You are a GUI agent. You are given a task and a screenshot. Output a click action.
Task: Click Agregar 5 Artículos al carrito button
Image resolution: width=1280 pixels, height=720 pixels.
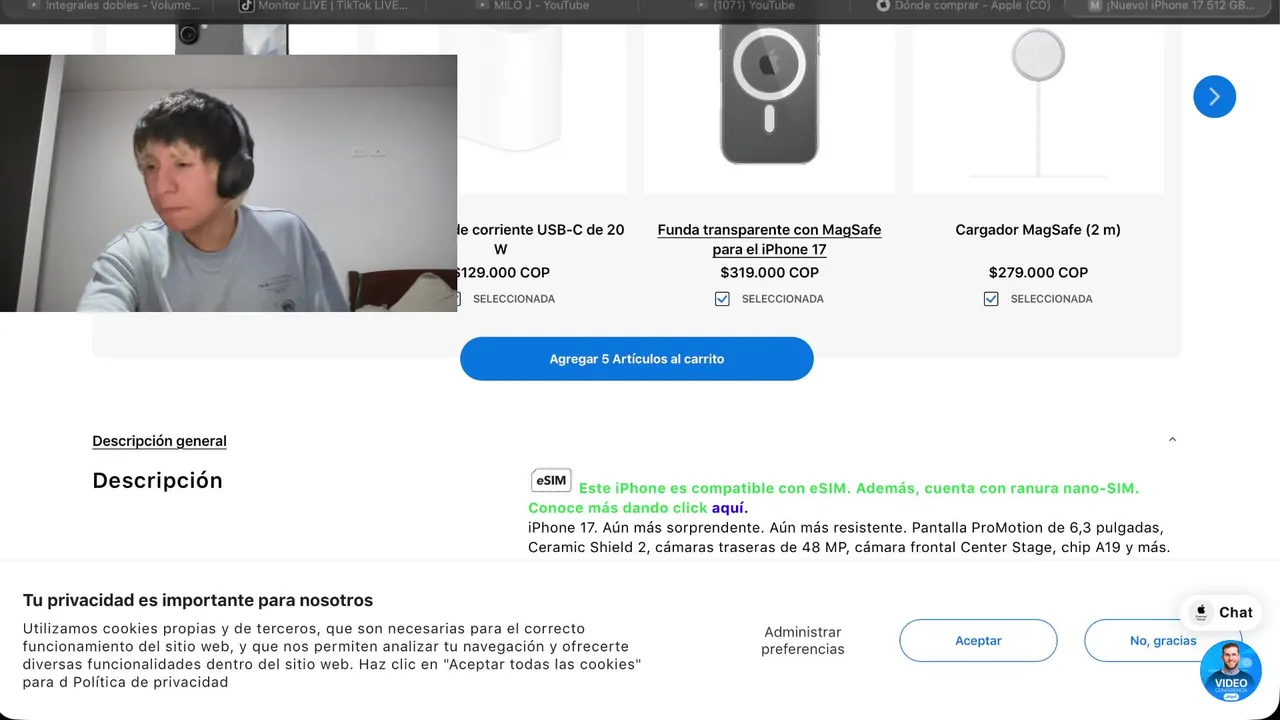click(637, 359)
